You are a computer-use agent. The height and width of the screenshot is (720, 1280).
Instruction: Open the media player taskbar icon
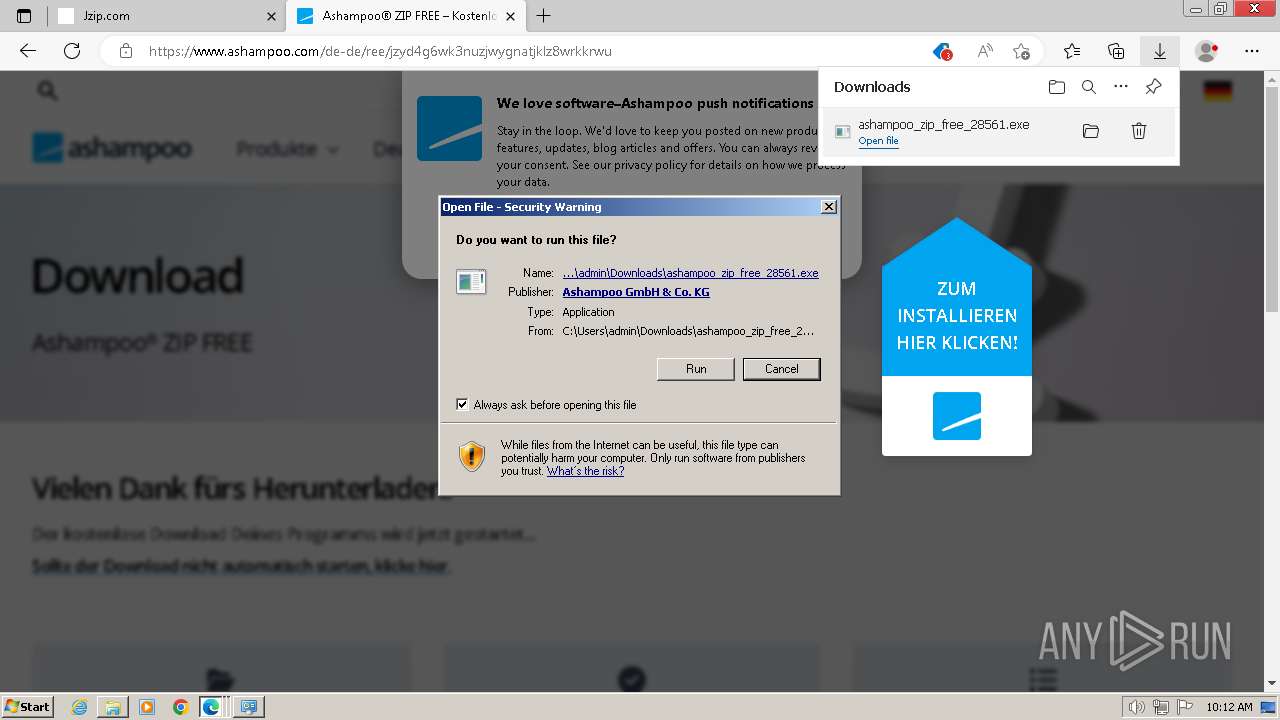pos(147,707)
